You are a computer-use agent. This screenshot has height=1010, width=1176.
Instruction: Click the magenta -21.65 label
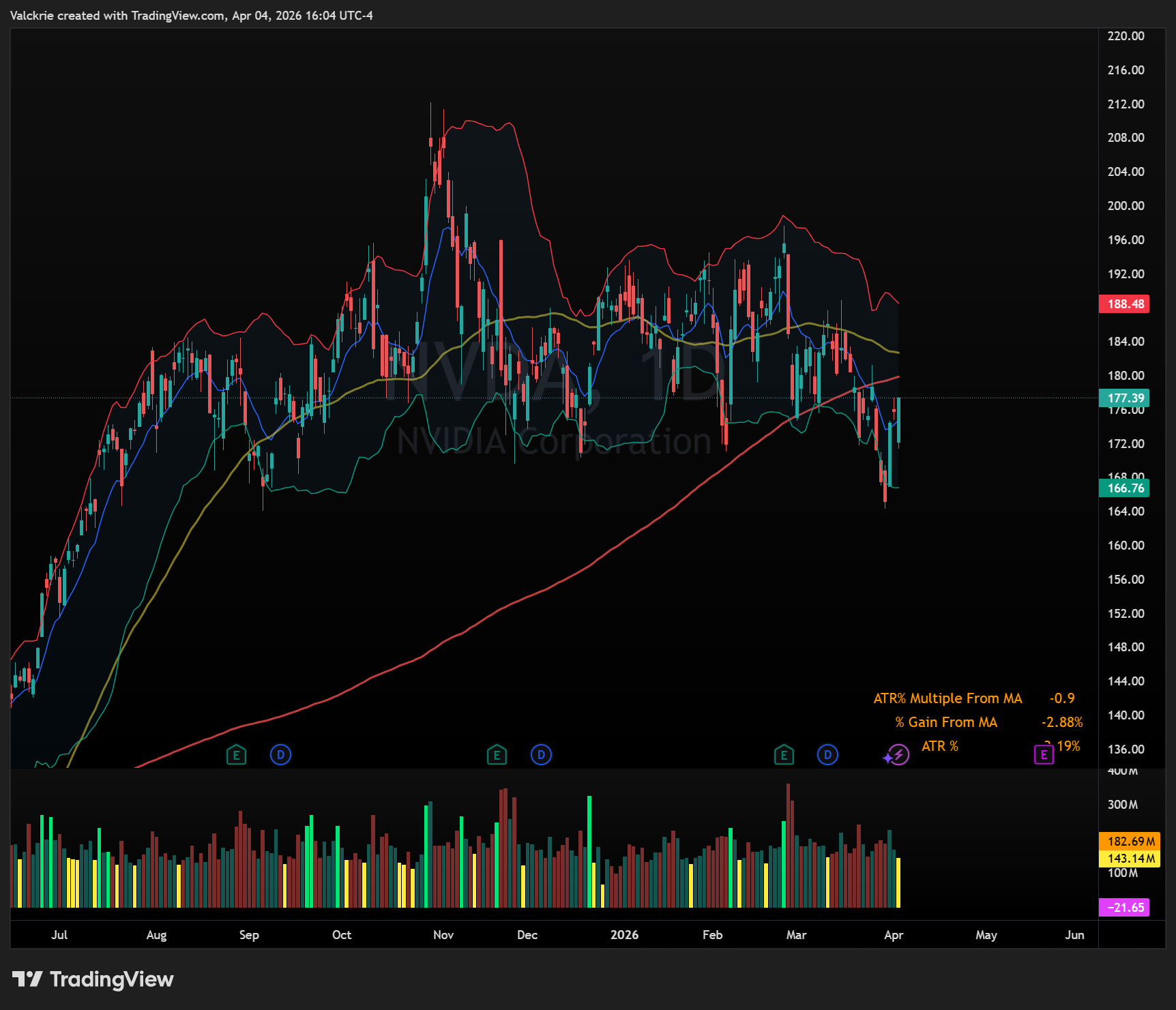[1124, 908]
